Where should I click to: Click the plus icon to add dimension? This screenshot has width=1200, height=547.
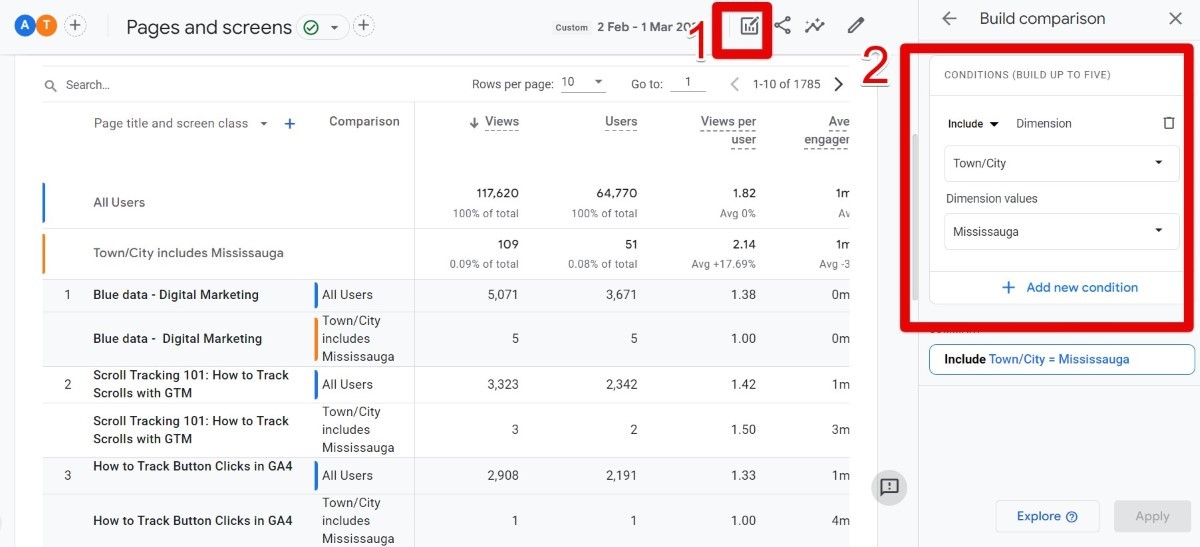pos(290,124)
